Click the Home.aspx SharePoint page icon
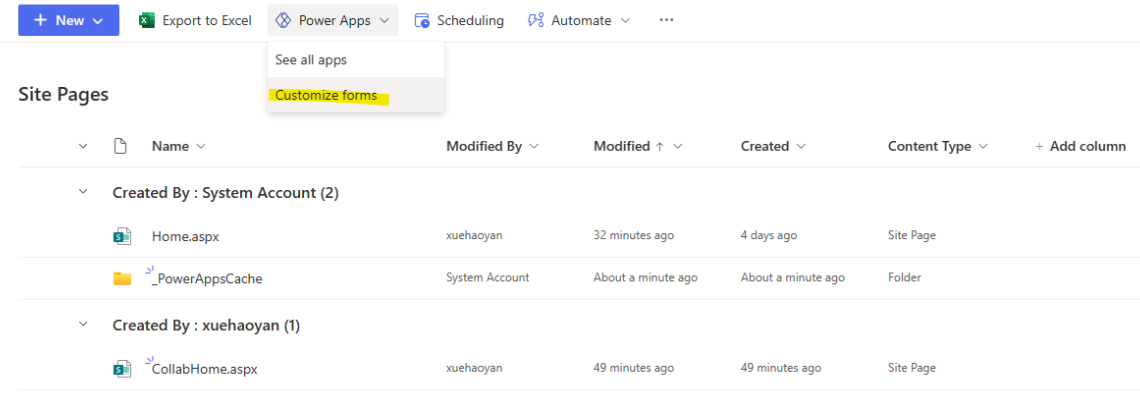The image size is (1140, 404). tap(122, 236)
